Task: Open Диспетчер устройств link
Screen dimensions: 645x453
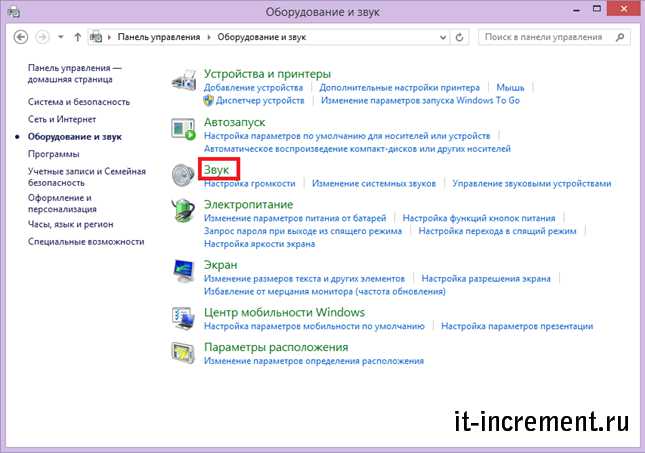Action: [260, 100]
